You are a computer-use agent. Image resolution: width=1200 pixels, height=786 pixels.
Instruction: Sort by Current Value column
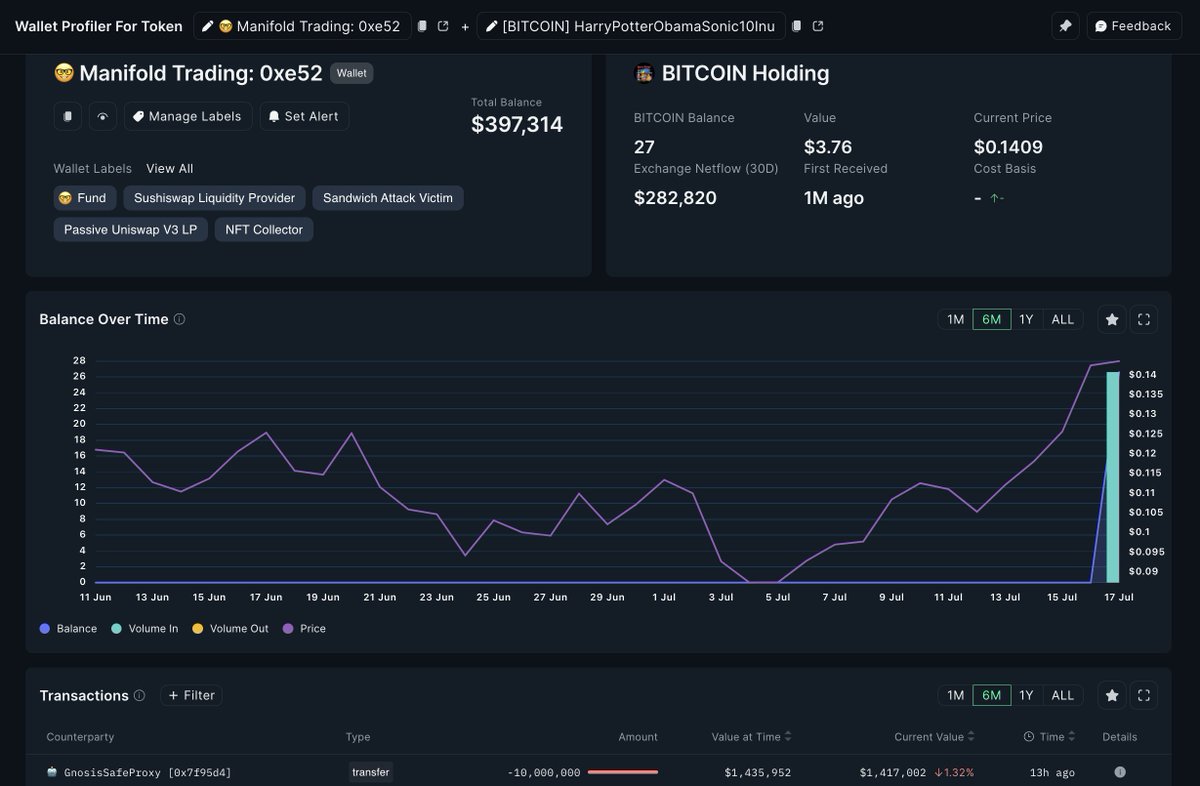(935, 737)
